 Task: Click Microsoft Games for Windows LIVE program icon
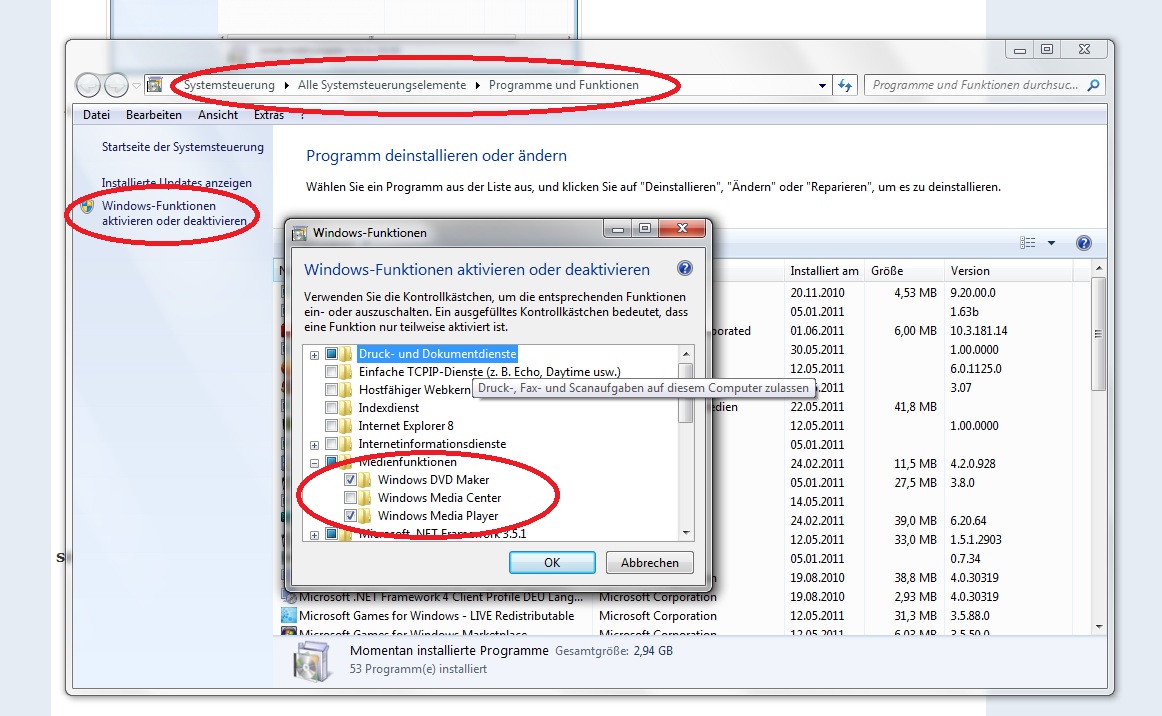tap(289, 615)
